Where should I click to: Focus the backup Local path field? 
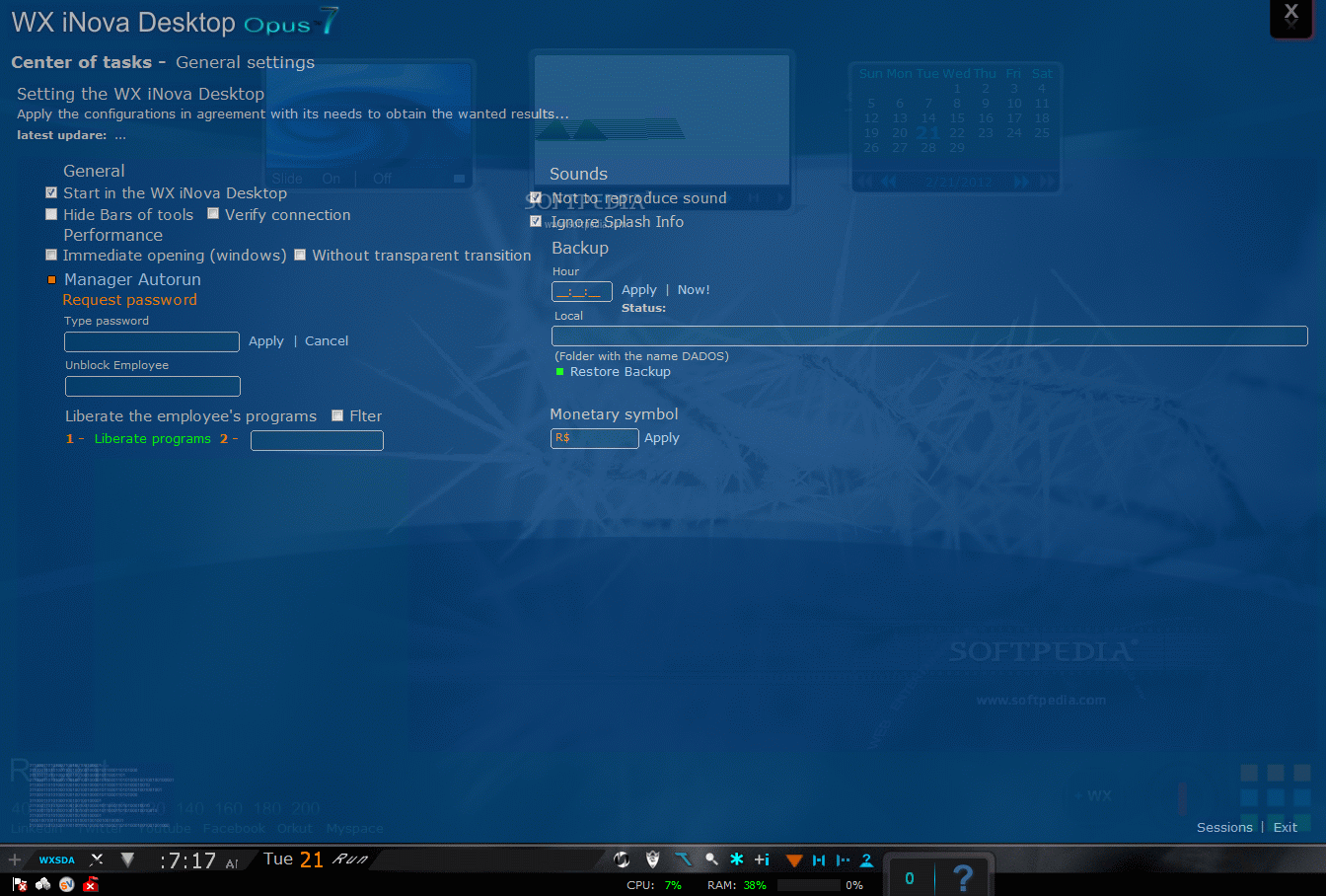(x=929, y=336)
